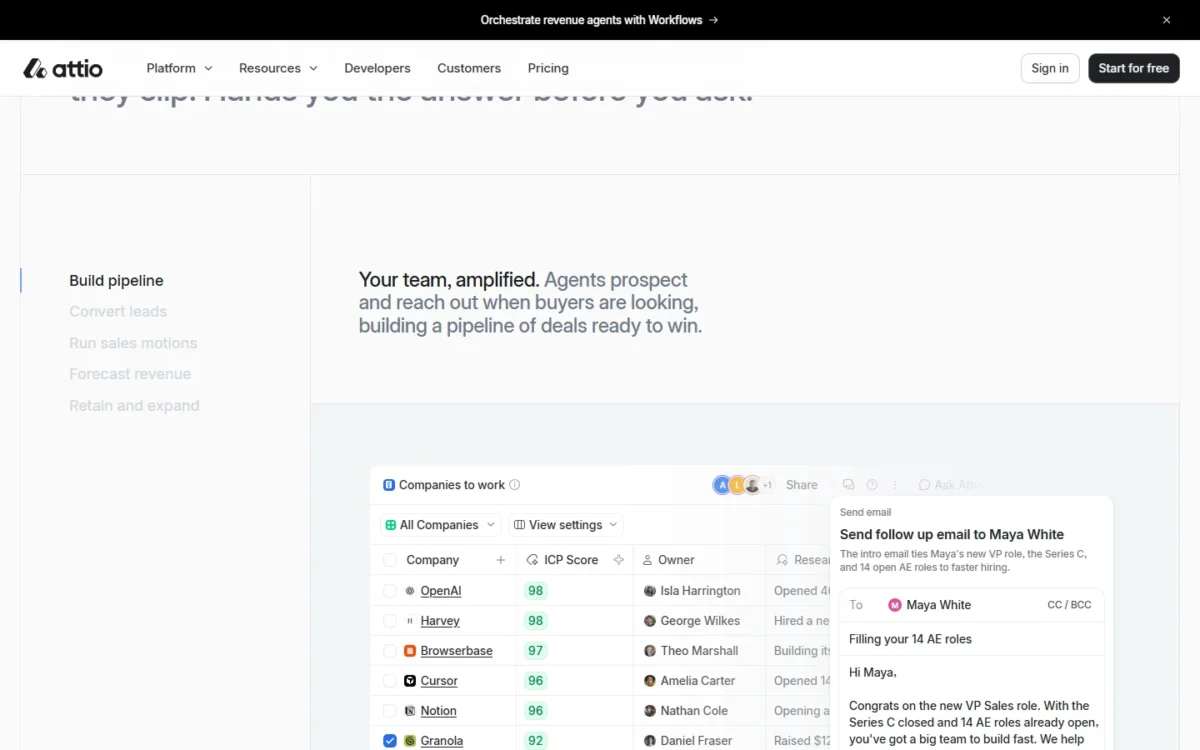Expand the Resources navigation dropdown
This screenshot has height=750, width=1200.
(x=278, y=68)
